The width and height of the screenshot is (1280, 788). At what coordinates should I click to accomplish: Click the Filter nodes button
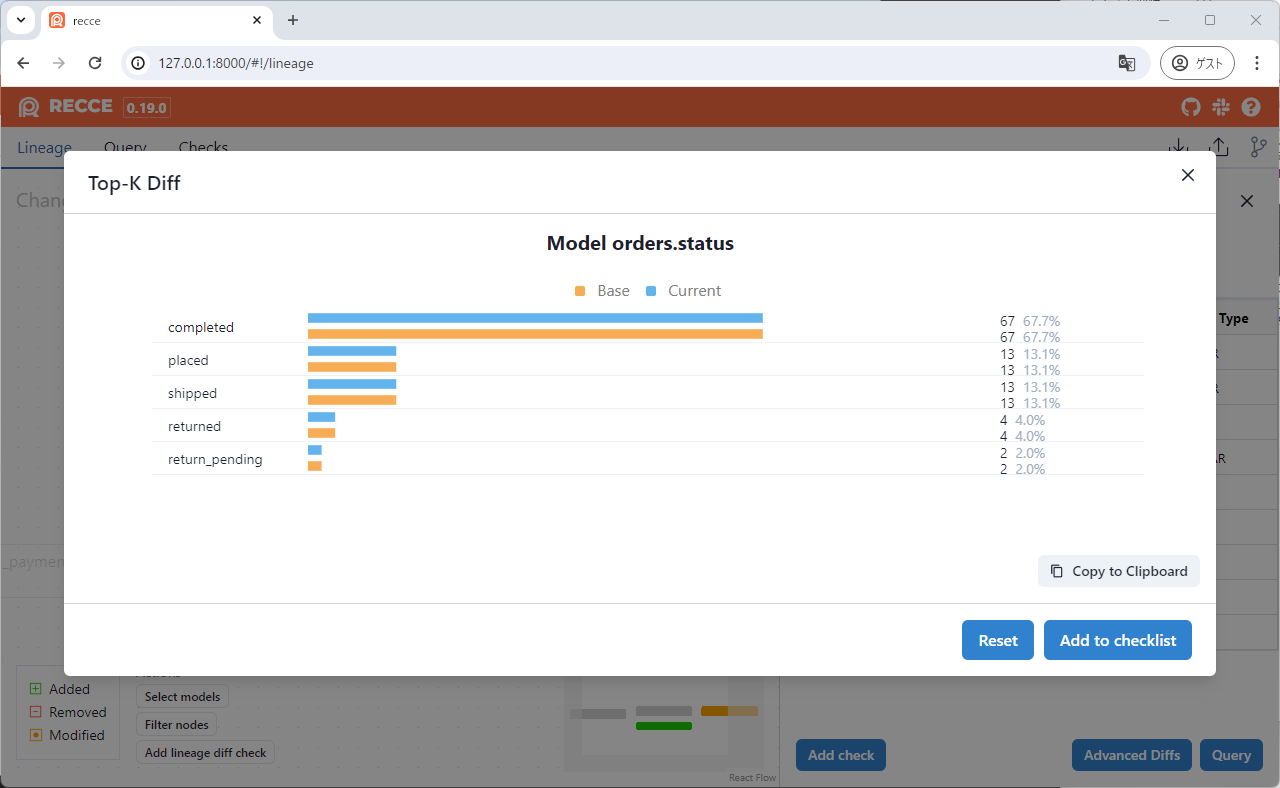[176, 725]
